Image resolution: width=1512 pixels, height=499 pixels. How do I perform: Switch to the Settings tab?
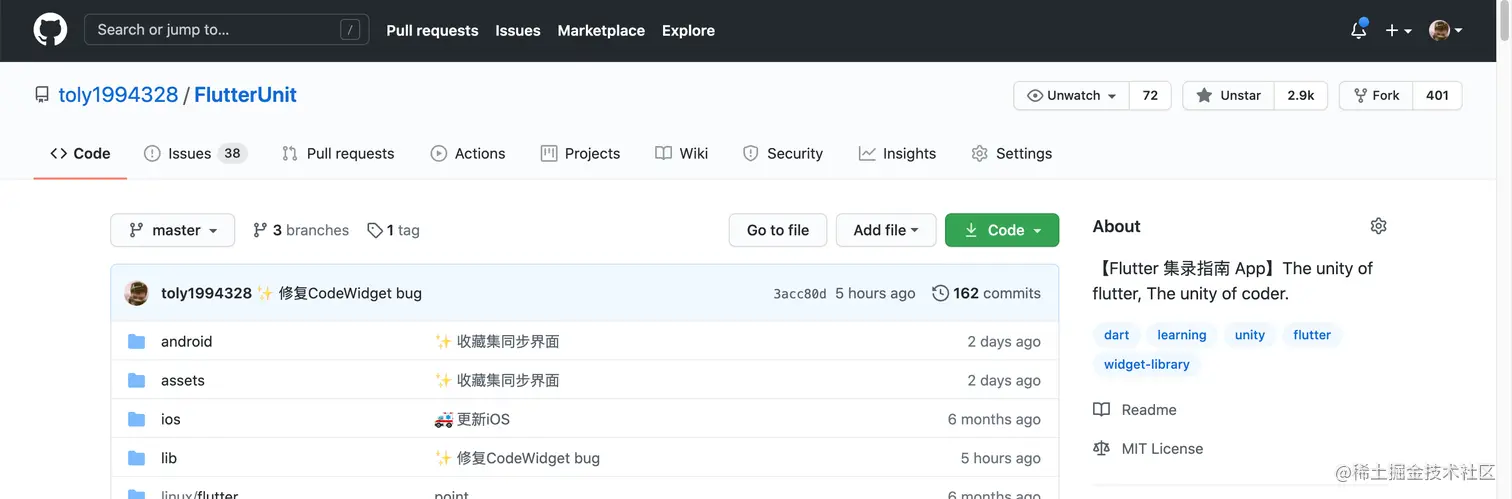(x=1012, y=153)
